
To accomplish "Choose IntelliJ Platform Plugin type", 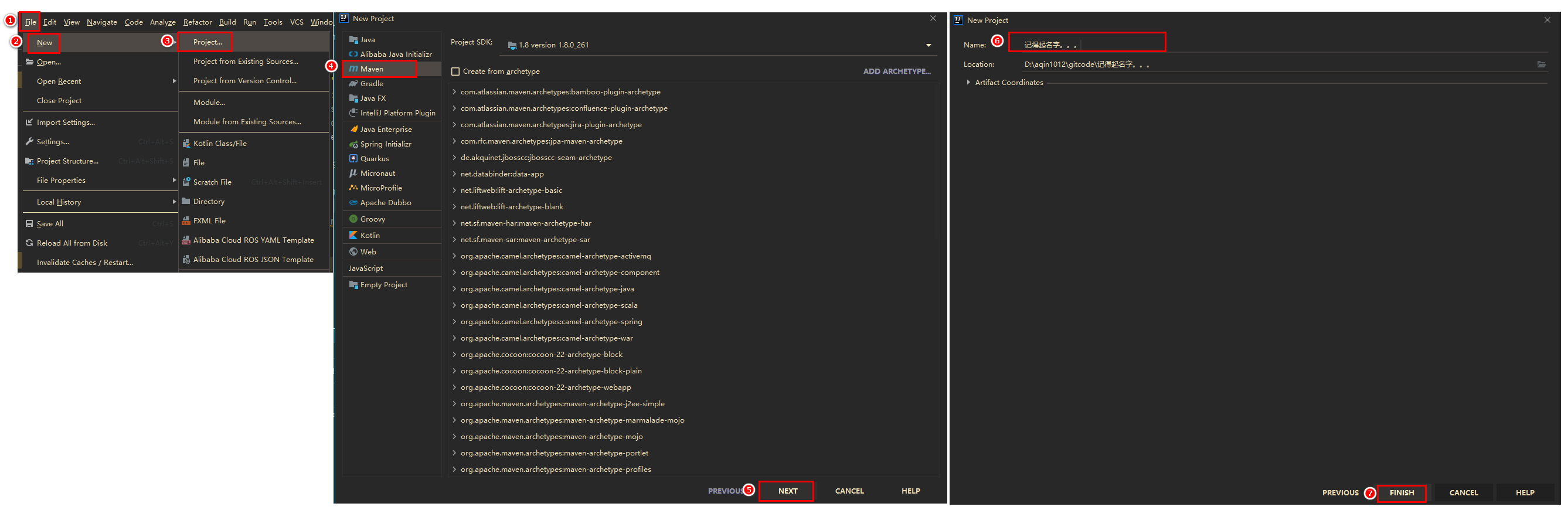I will (x=392, y=113).
